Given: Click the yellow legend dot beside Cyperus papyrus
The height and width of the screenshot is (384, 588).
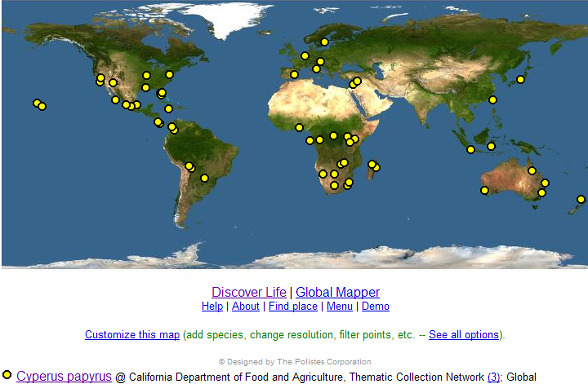Looking at the screenshot, I should click(x=7, y=375).
